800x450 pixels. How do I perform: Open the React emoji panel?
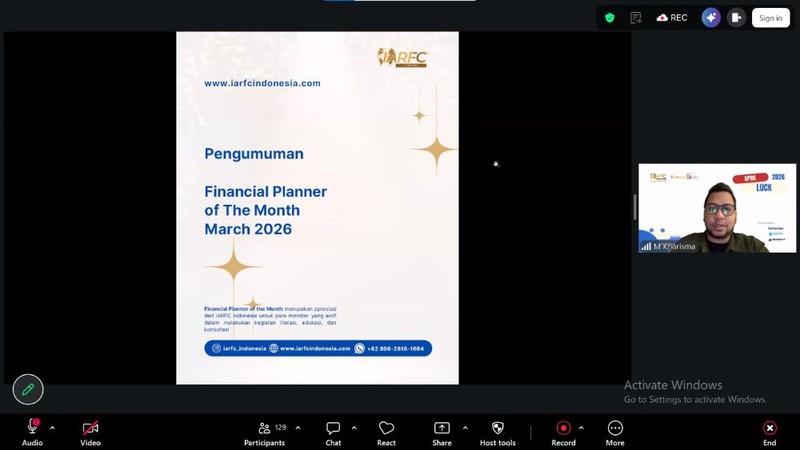pyautogui.click(x=386, y=433)
